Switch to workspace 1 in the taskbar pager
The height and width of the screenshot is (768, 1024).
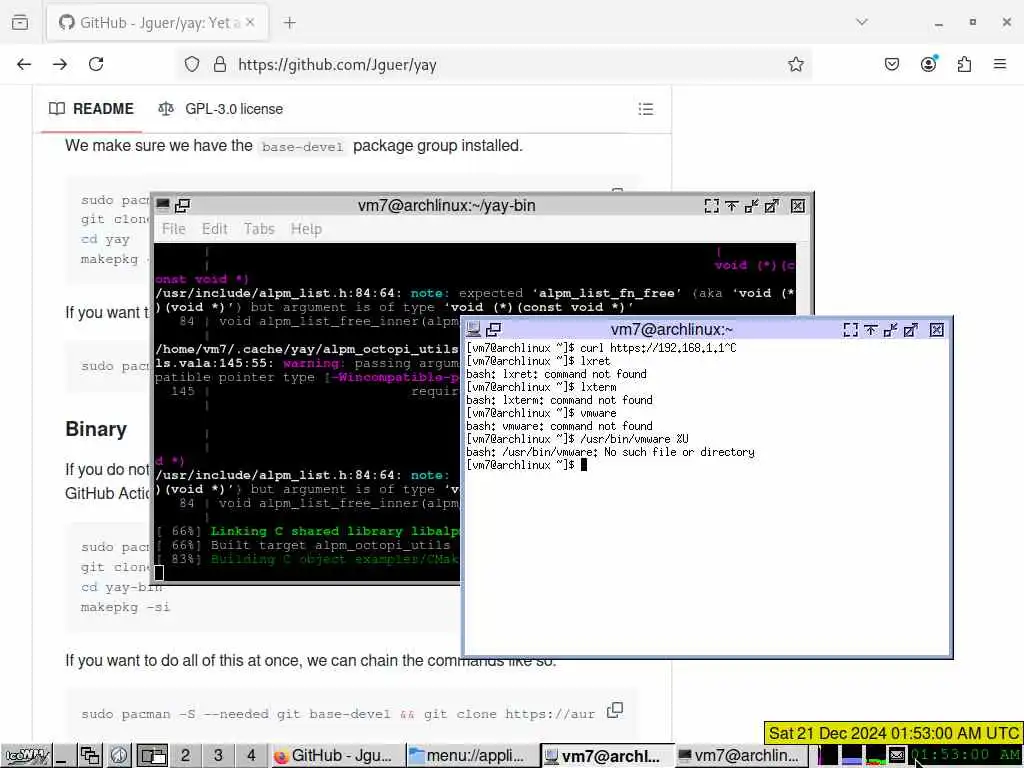point(153,756)
